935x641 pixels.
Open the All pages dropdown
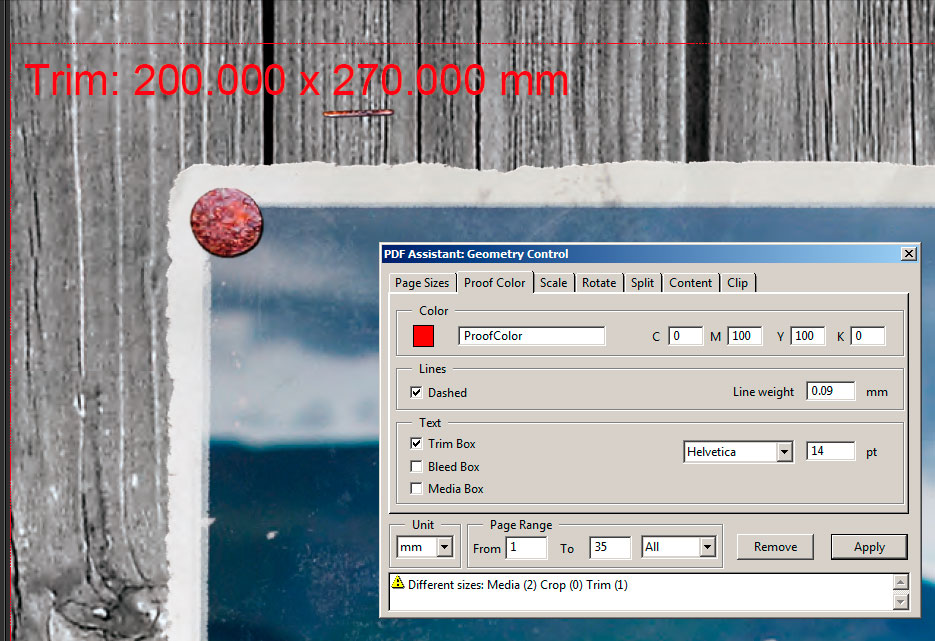(x=707, y=547)
